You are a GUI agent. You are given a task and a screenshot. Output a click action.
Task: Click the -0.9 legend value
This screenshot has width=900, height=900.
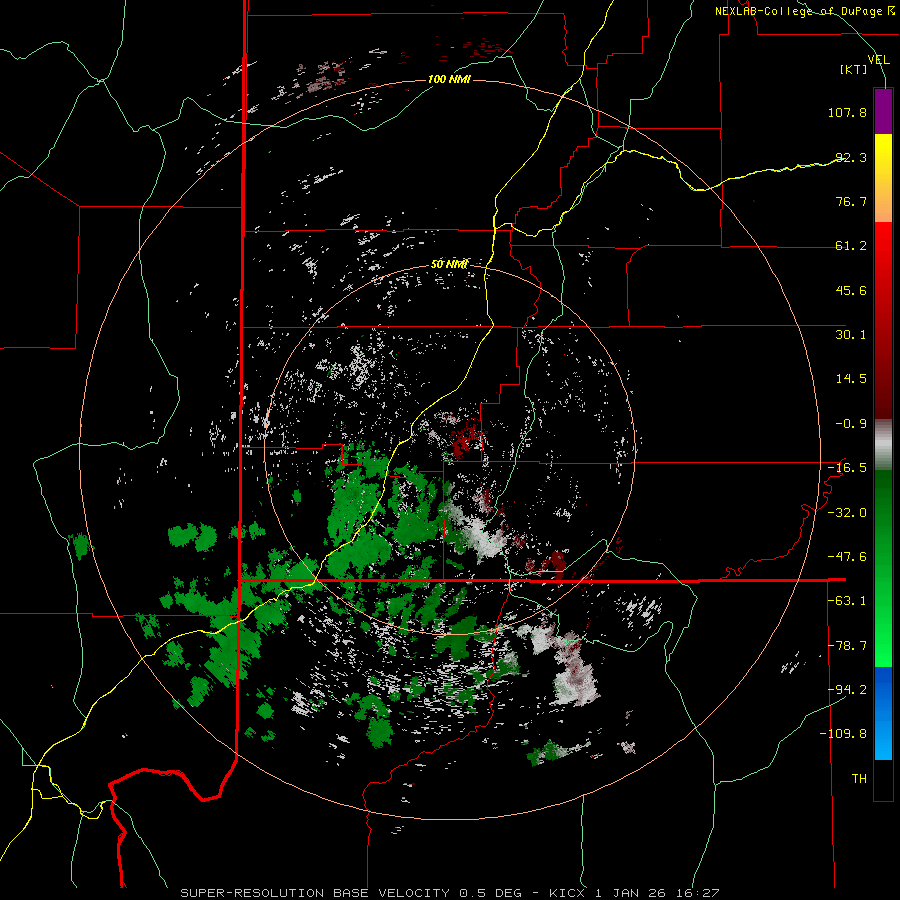pyautogui.click(x=851, y=424)
